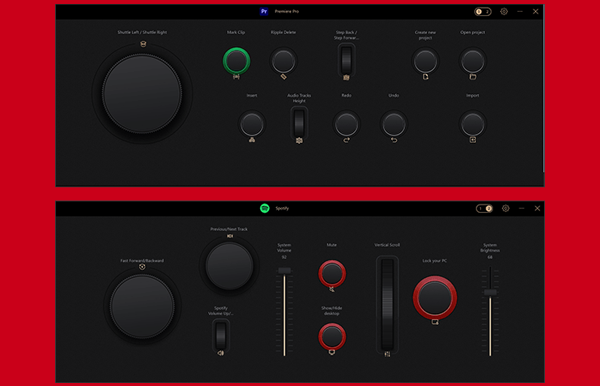Click the Spotify Volume Up wheel

pos(221,335)
